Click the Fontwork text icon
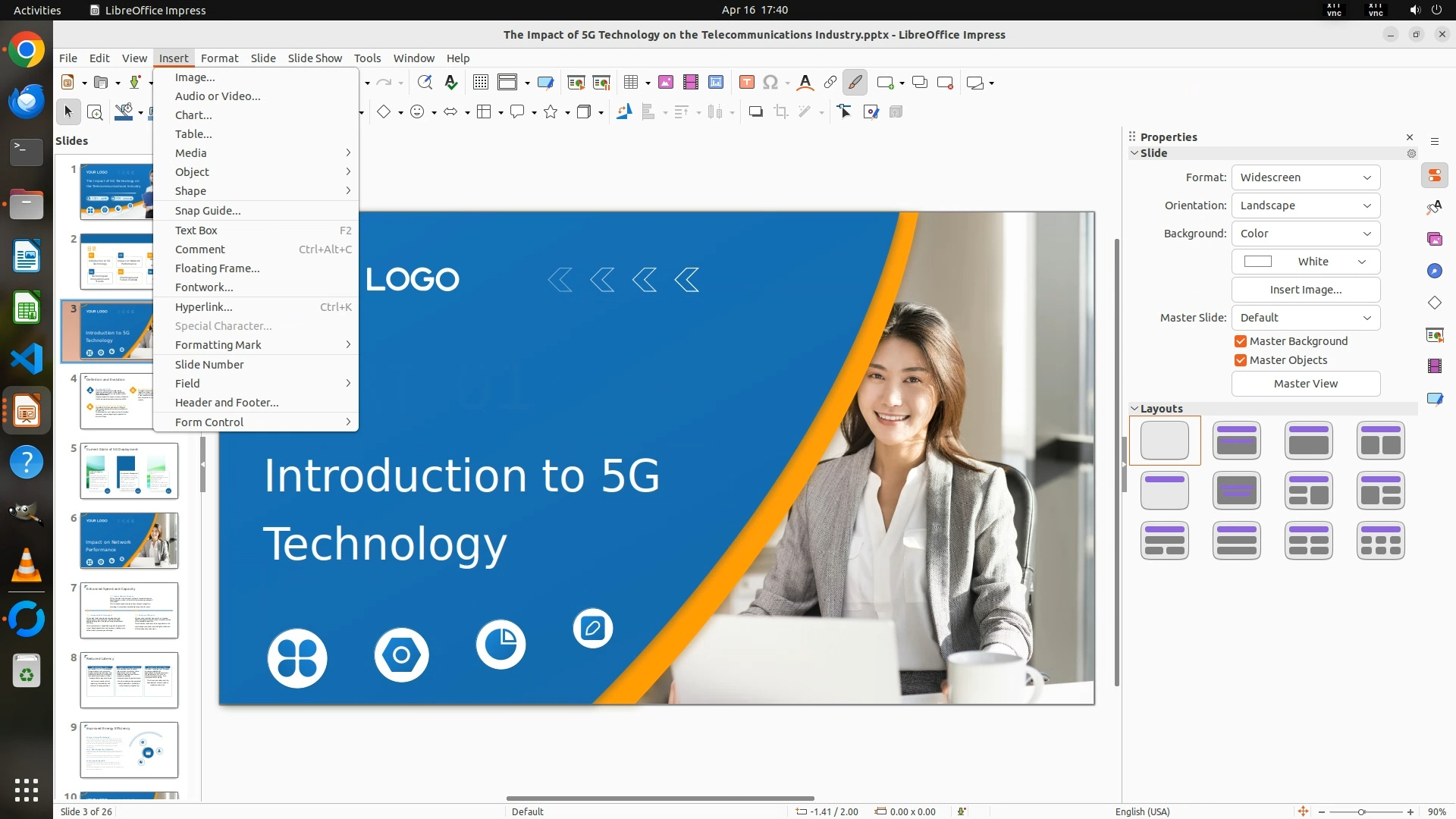Viewport: 1456px width, 819px height. (x=805, y=83)
